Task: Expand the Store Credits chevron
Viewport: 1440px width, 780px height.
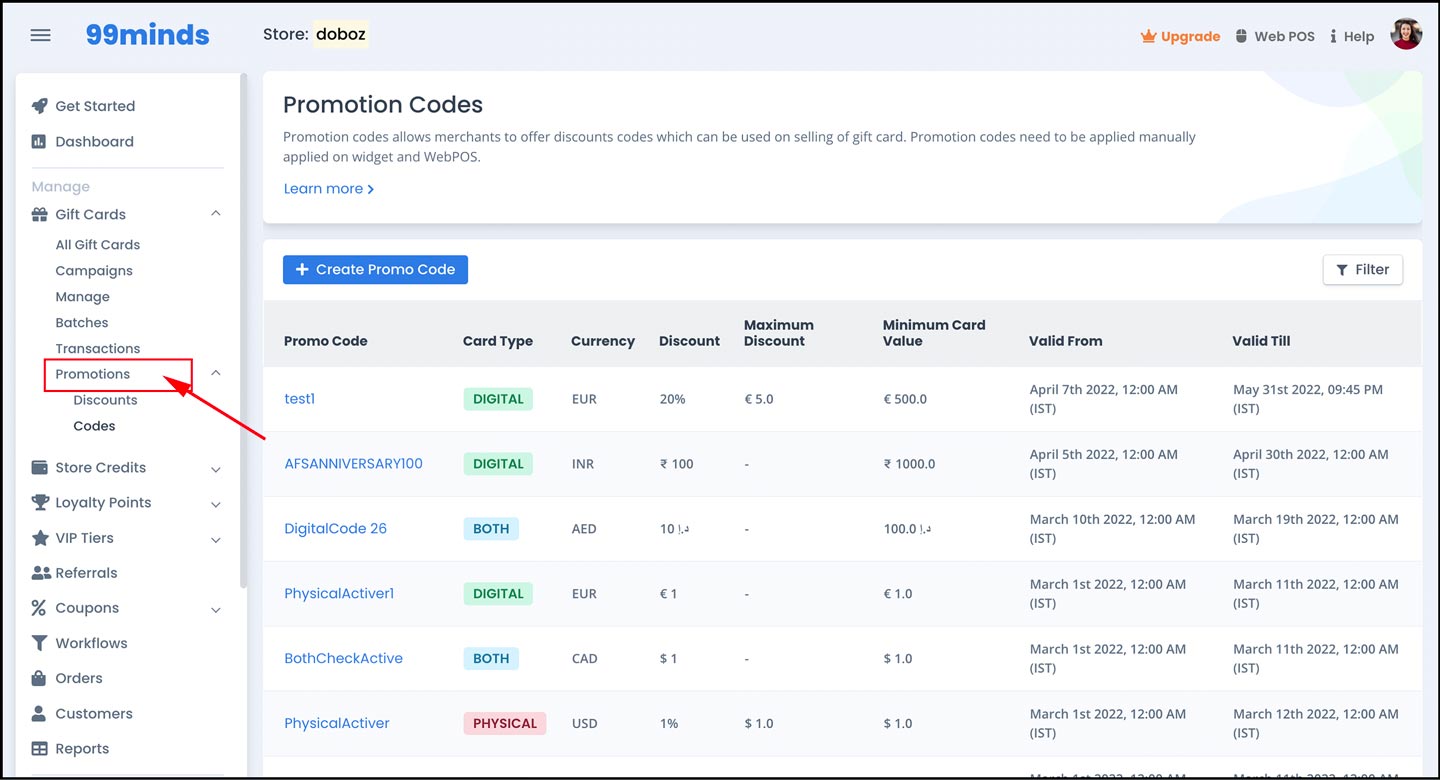Action: [x=216, y=468]
